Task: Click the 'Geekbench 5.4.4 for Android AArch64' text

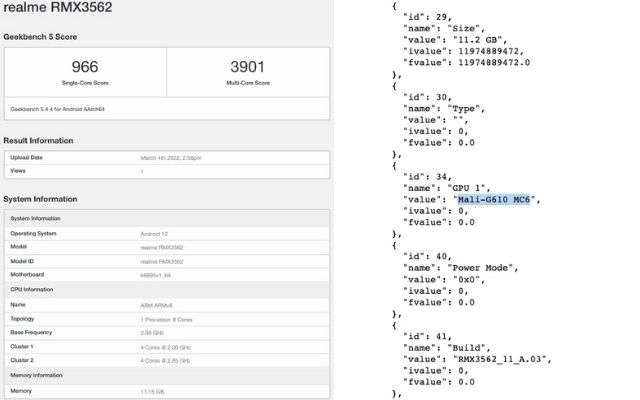Action: coord(58,109)
